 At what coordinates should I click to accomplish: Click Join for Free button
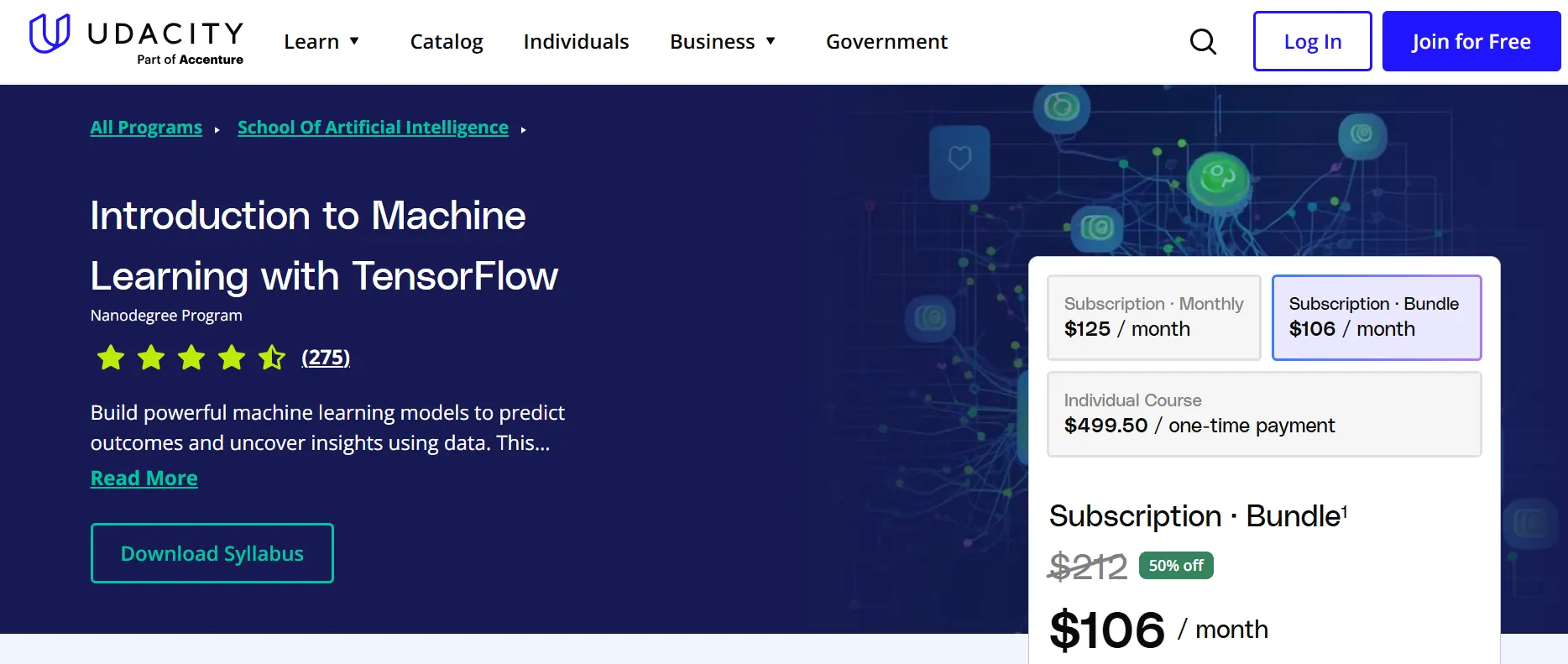[x=1471, y=41]
